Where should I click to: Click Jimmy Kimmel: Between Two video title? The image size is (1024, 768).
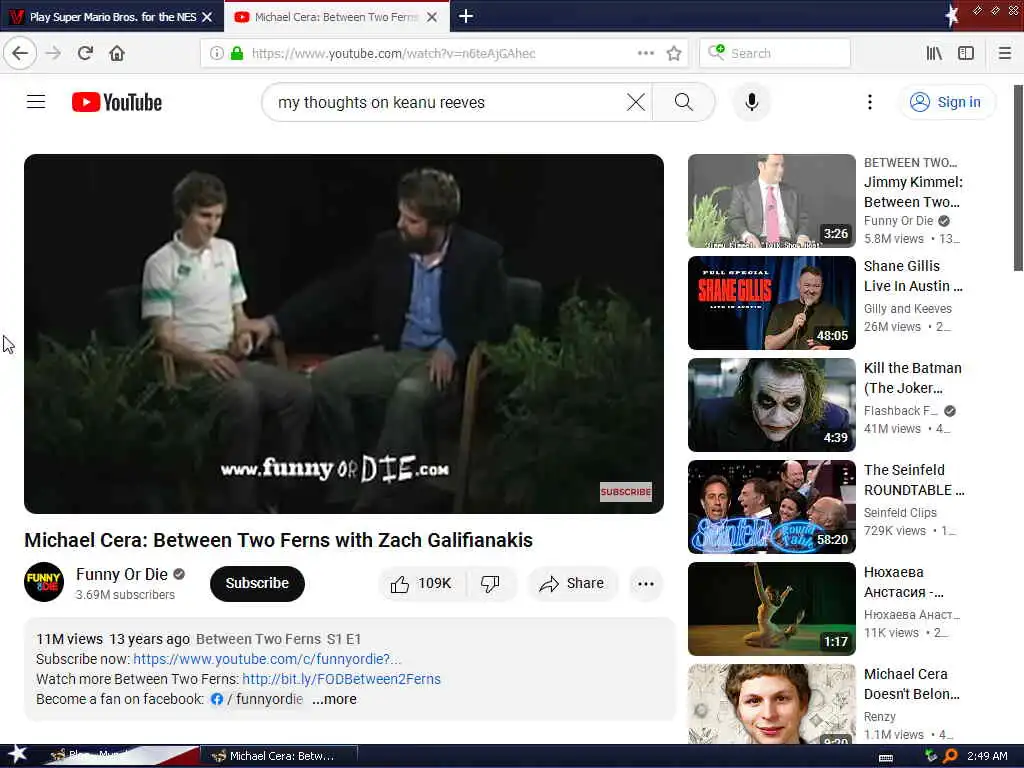click(913, 192)
